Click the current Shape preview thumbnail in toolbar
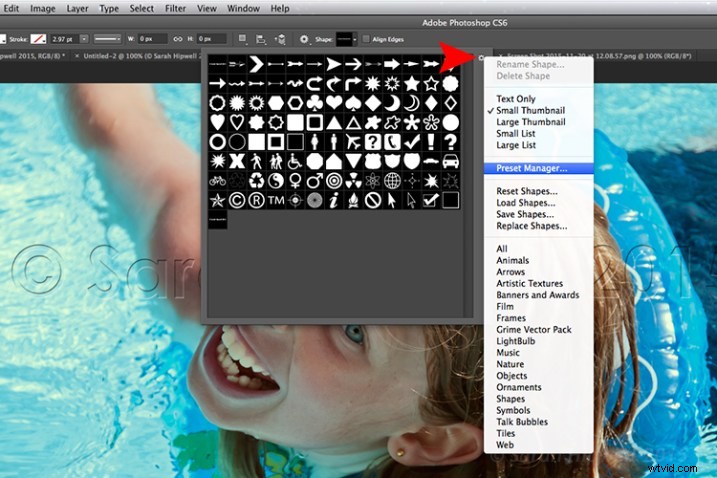This screenshot has height=478, width=717. (344, 39)
